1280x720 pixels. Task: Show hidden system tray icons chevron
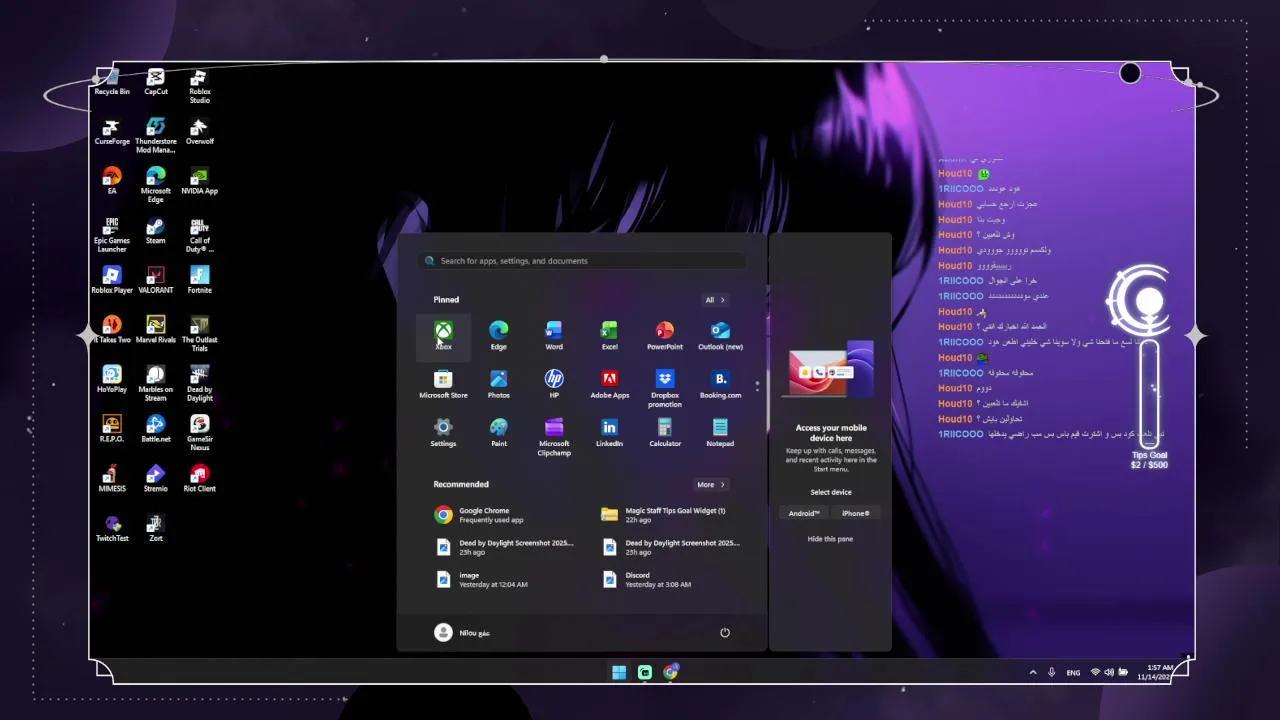coord(1033,672)
